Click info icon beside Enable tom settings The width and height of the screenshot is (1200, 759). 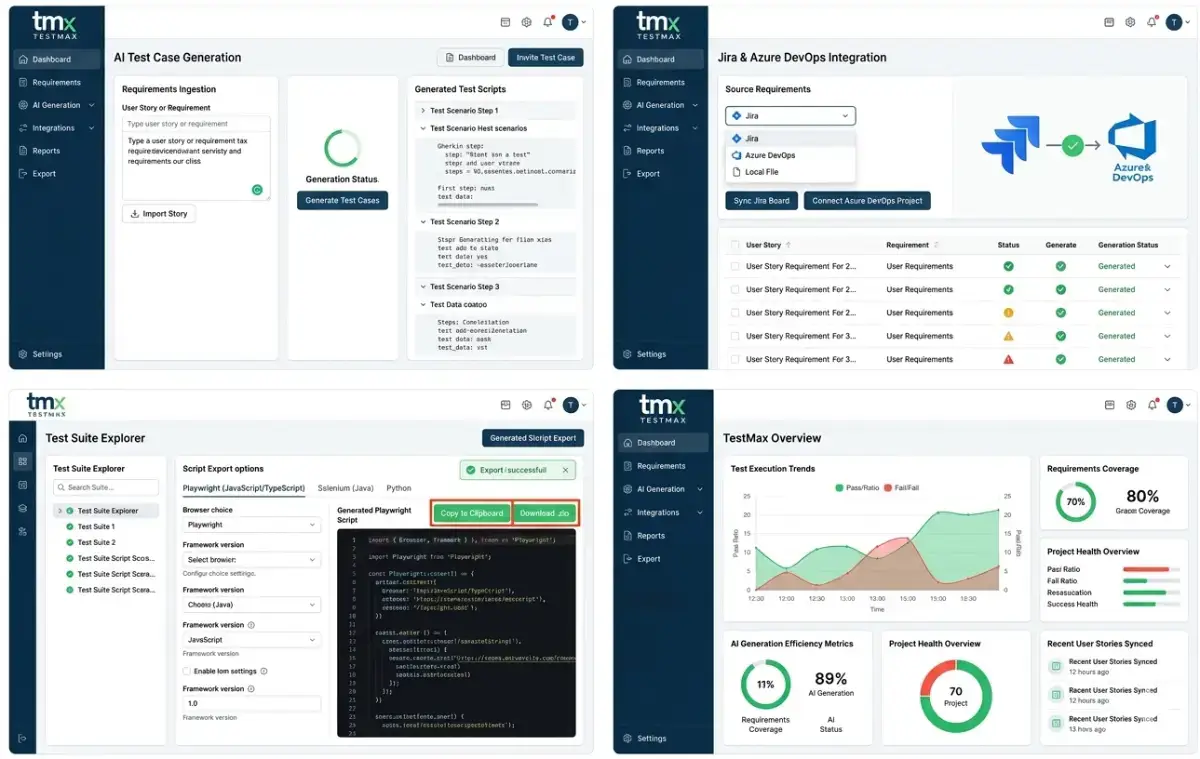(x=263, y=671)
